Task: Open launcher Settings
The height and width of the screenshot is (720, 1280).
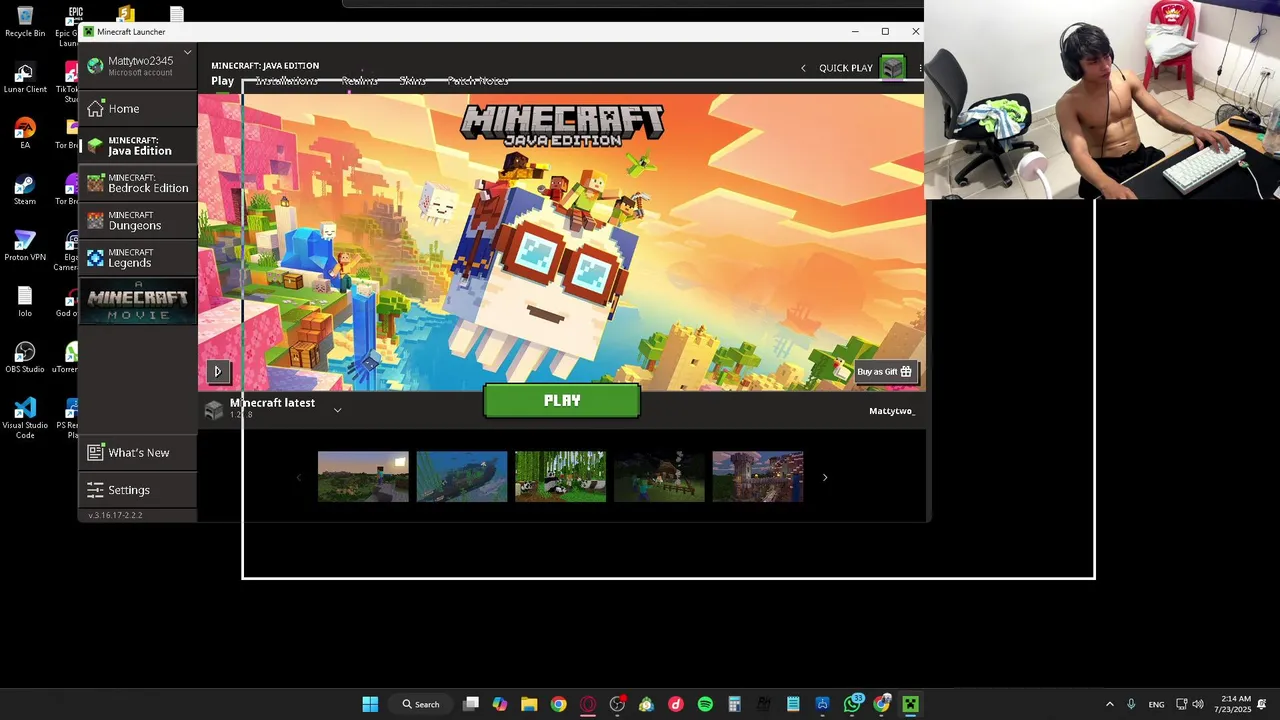Action: (138, 490)
